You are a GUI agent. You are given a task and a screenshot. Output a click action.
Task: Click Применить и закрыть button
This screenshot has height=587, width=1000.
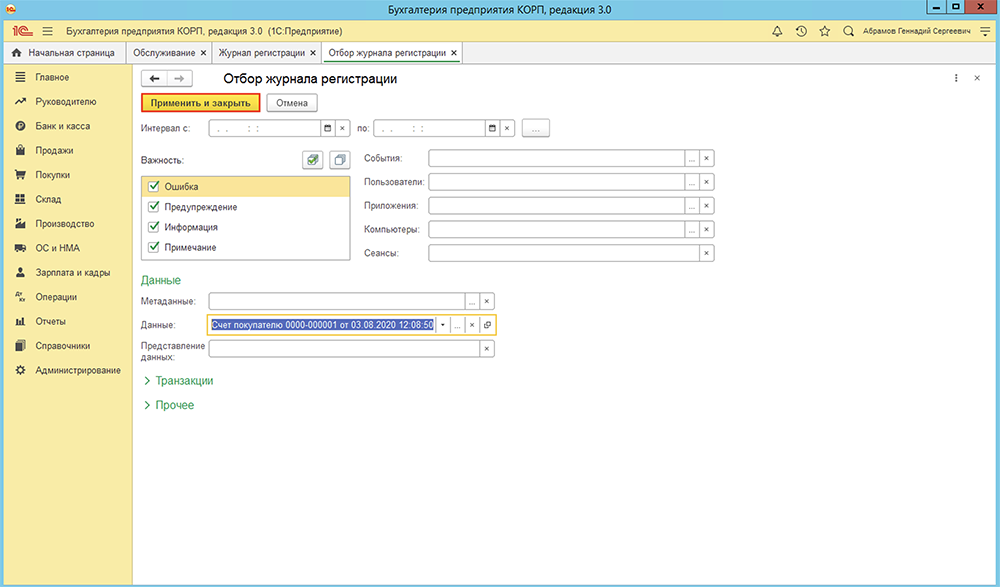pyautogui.click(x=200, y=103)
